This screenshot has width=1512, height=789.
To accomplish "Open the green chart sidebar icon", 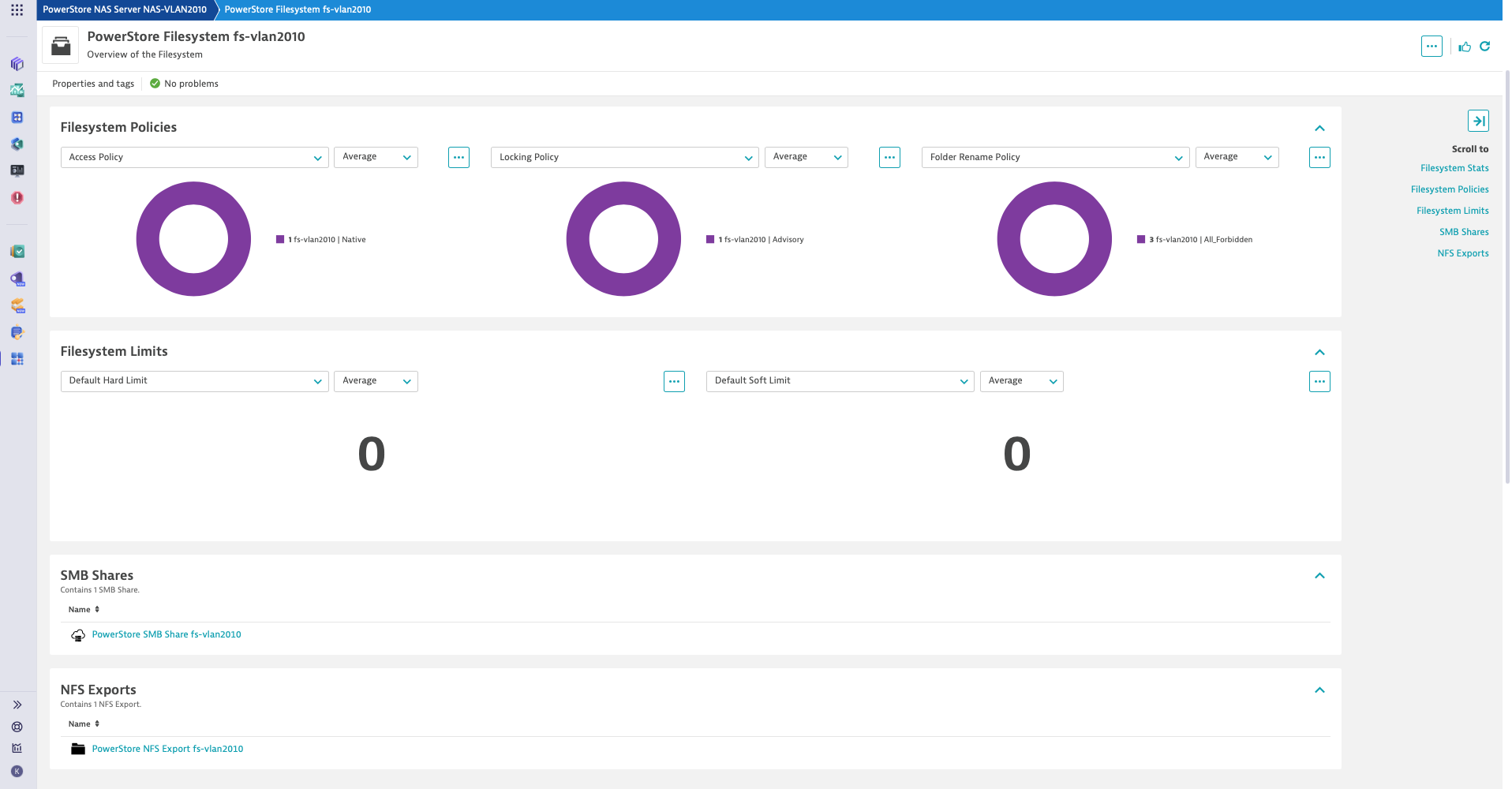I will 17,91.
